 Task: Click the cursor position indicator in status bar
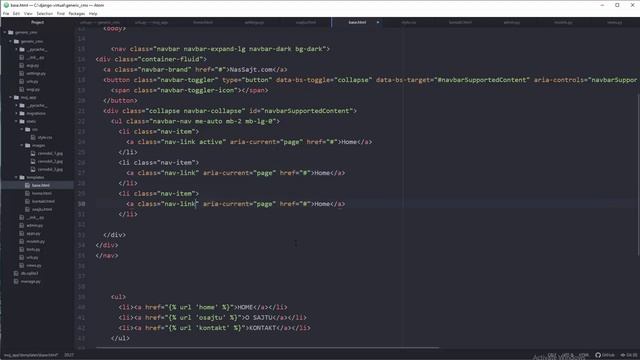click(x=69, y=355)
